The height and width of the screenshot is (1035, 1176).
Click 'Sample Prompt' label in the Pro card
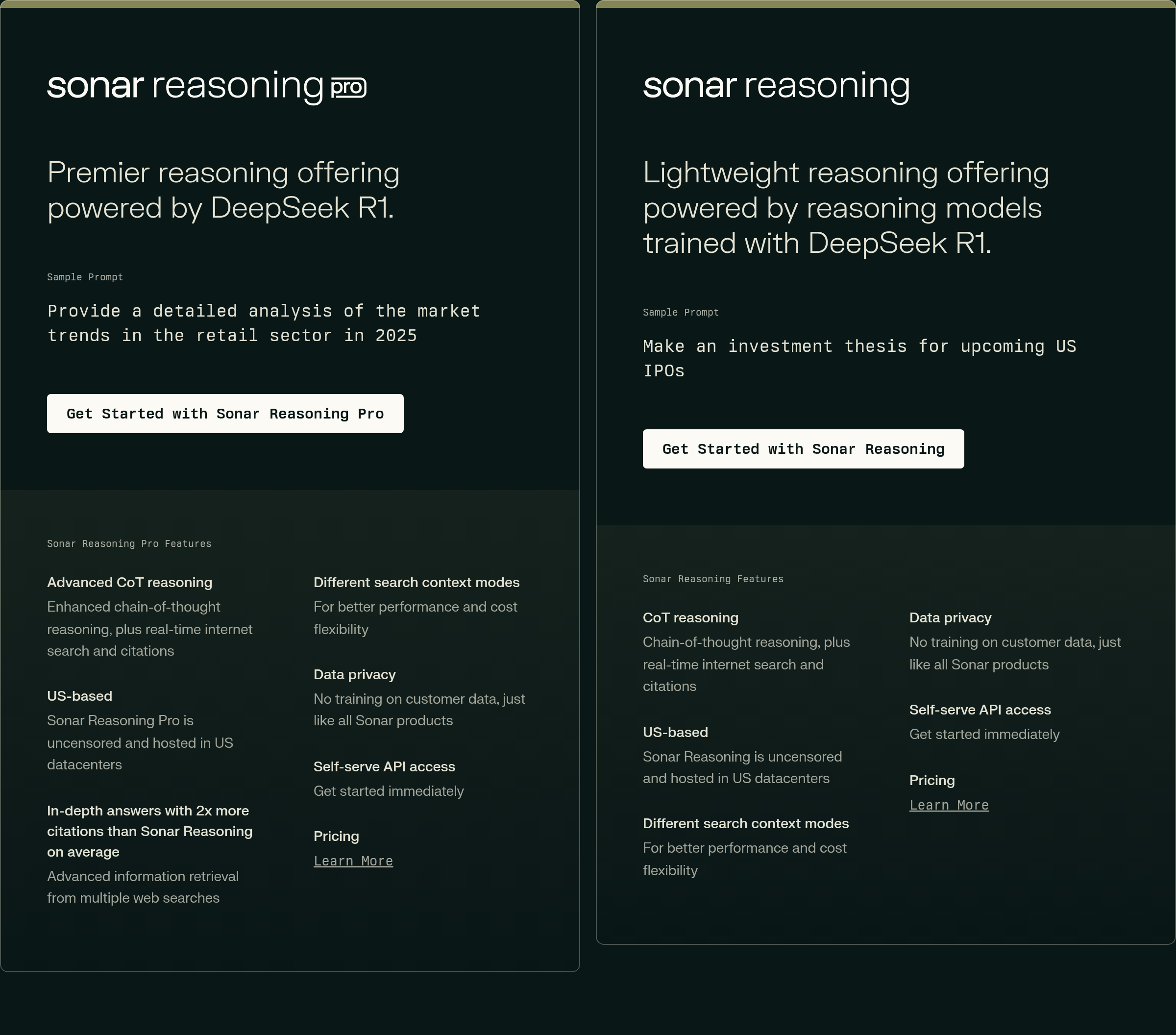click(x=85, y=277)
